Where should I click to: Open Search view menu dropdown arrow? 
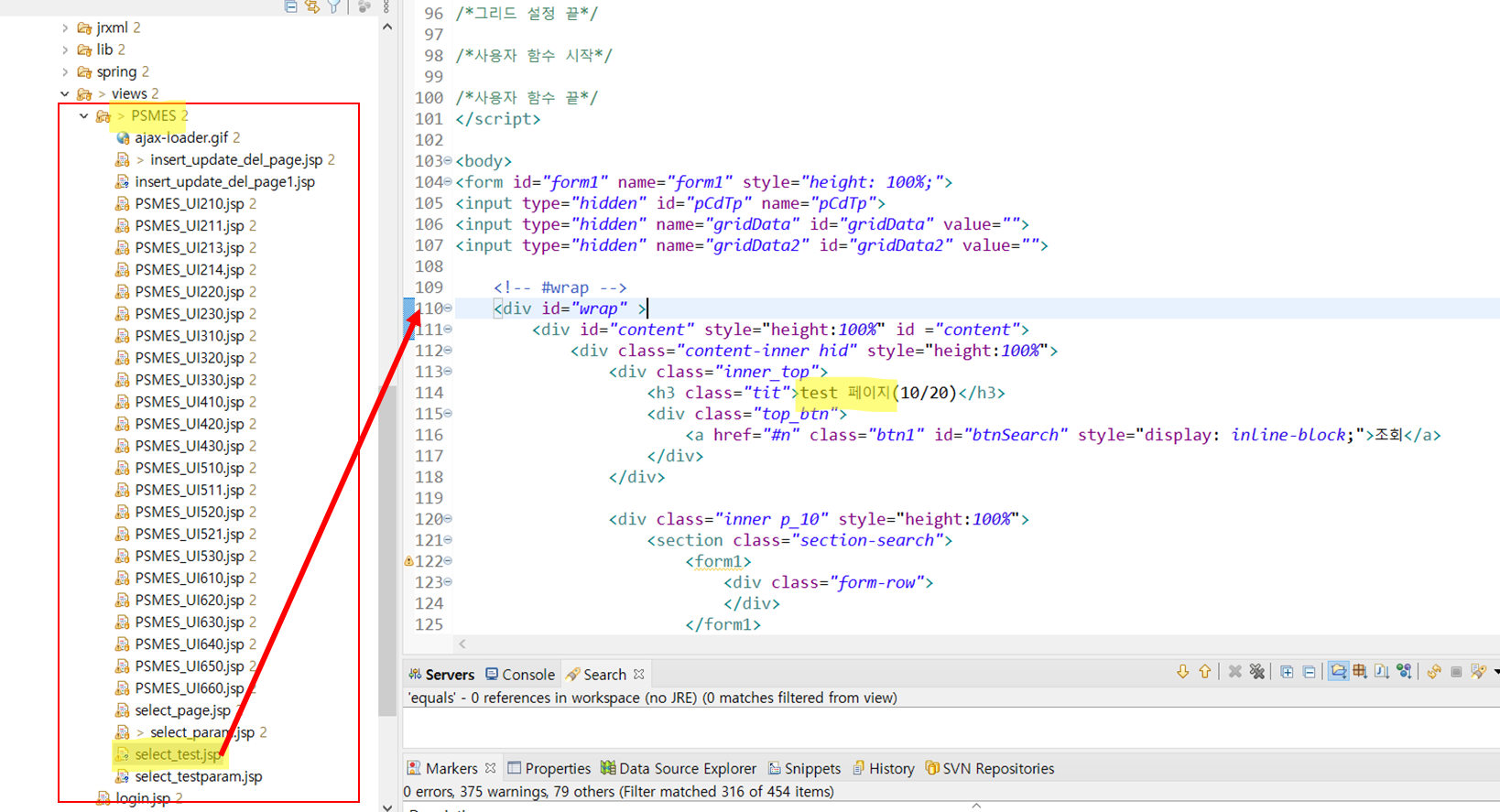(x=1496, y=672)
